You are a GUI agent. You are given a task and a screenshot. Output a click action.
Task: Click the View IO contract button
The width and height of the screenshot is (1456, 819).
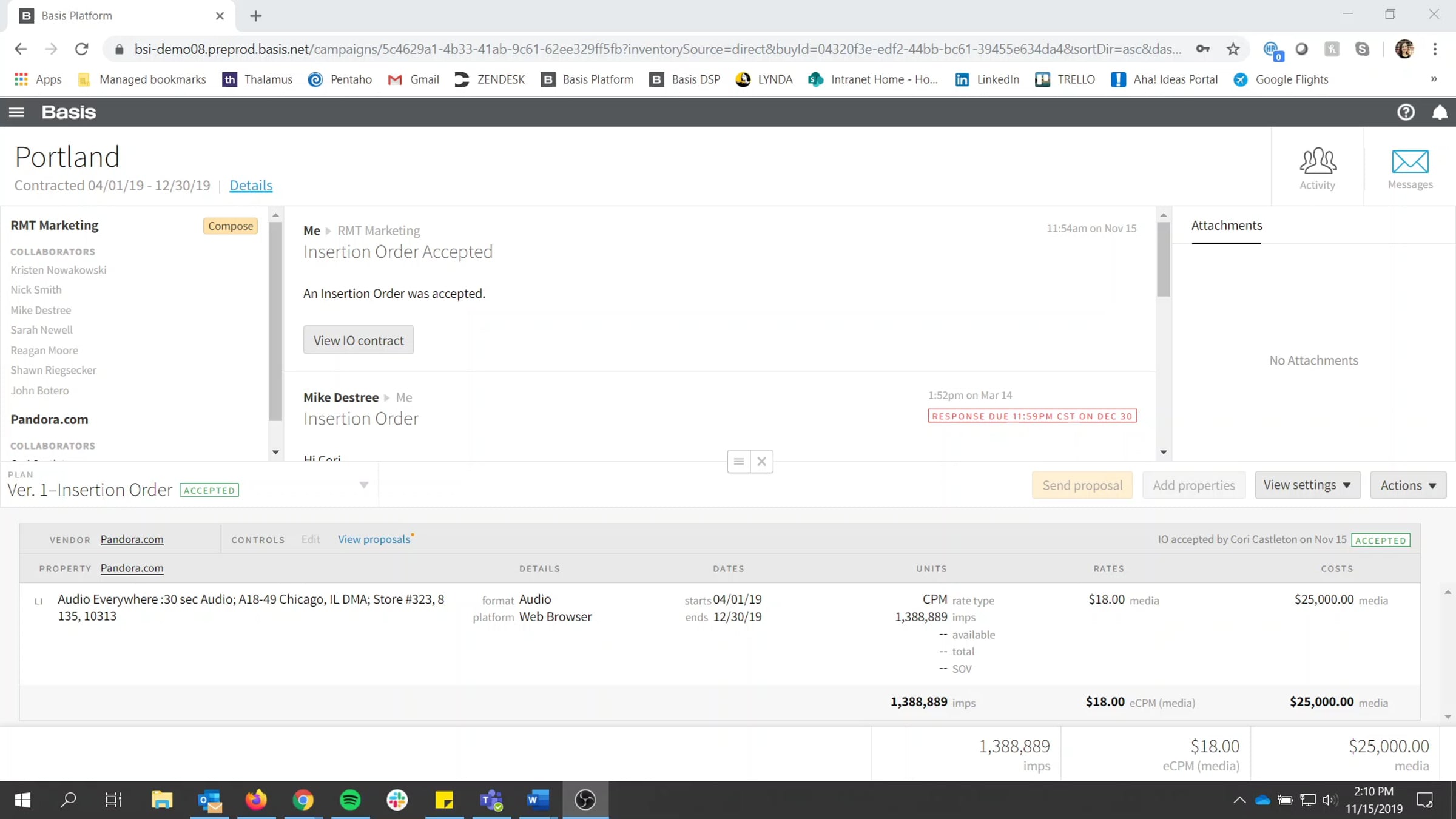[x=358, y=340]
